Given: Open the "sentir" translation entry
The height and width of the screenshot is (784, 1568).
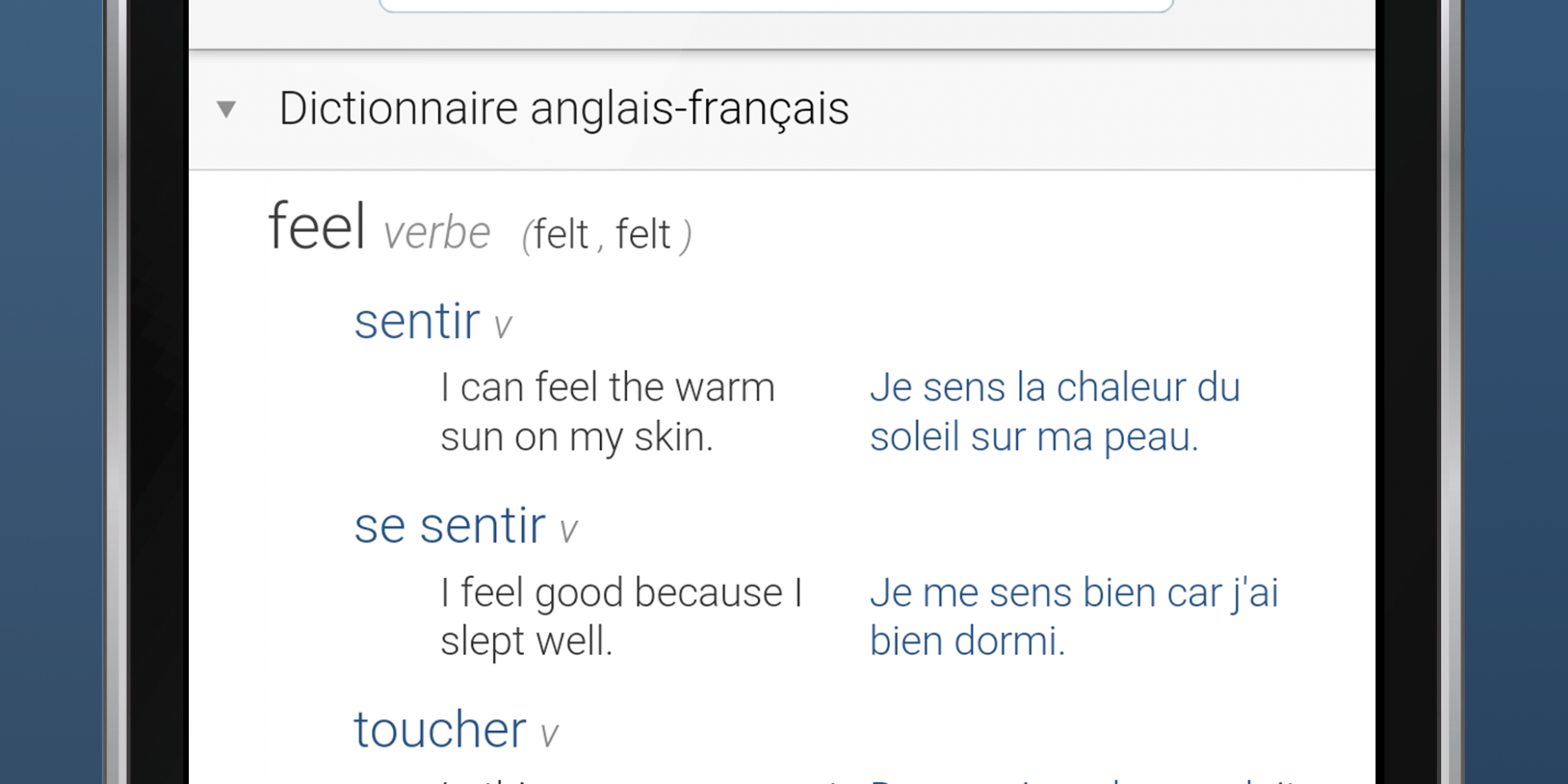Looking at the screenshot, I should click(x=417, y=322).
